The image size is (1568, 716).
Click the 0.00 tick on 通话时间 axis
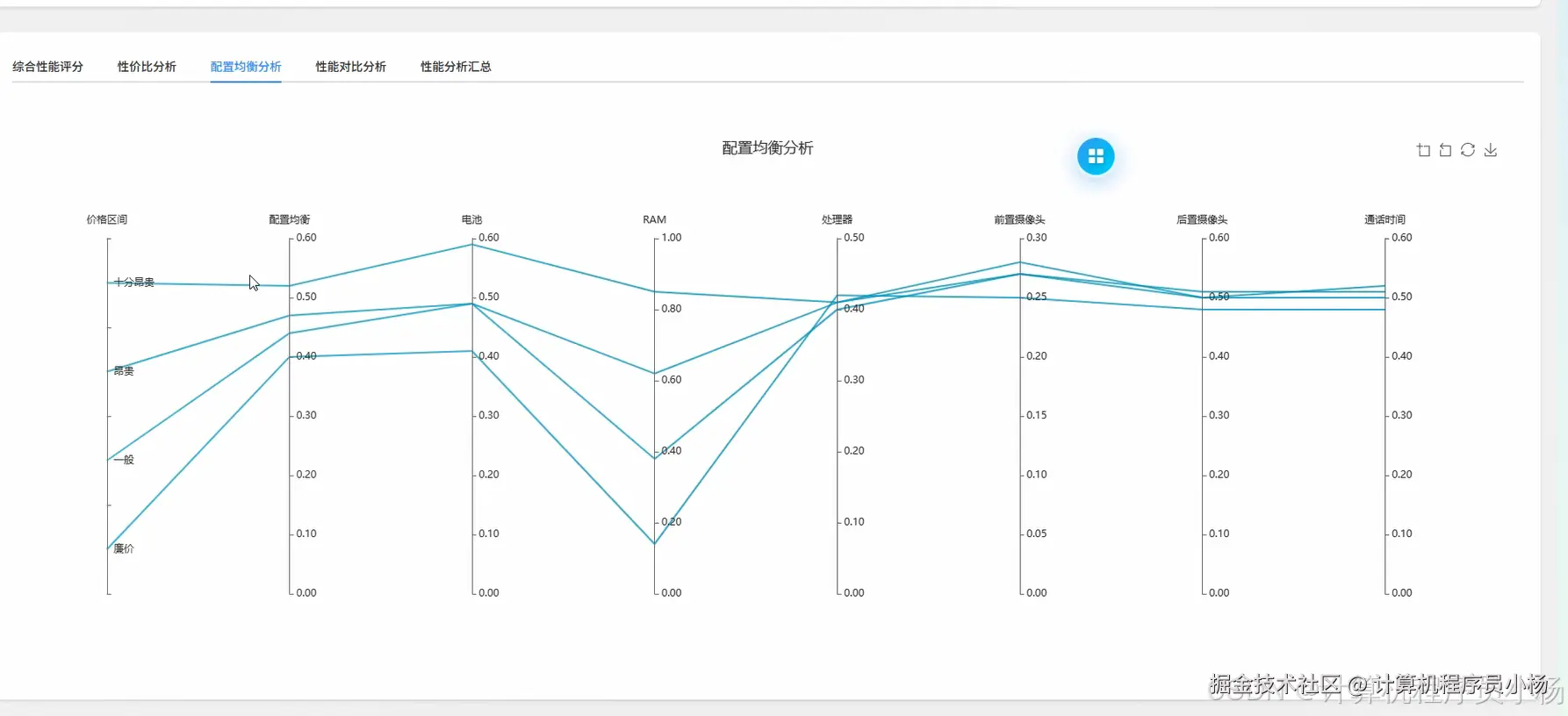(x=1402, y=593)
